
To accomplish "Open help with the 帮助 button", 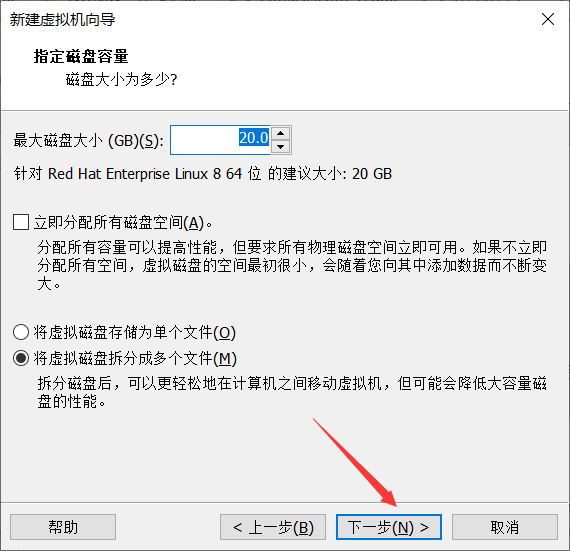I will [63, 527].
